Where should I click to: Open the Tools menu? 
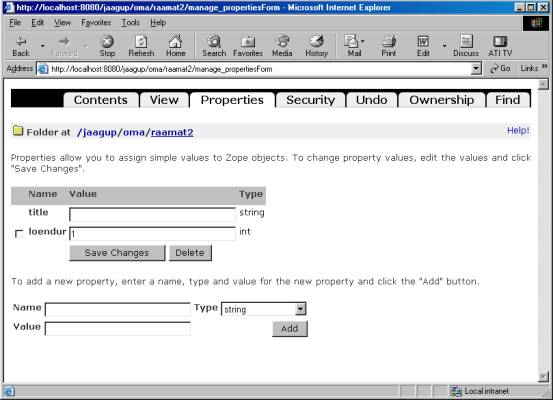(130, 23)
